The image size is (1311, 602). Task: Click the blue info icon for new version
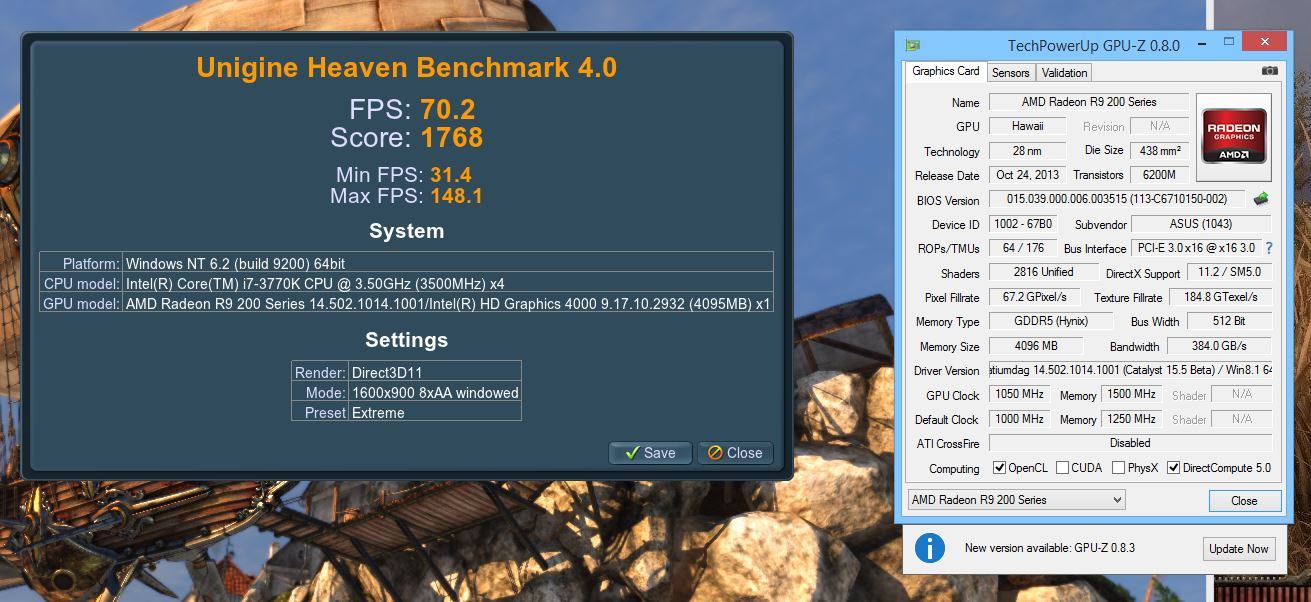930,548
